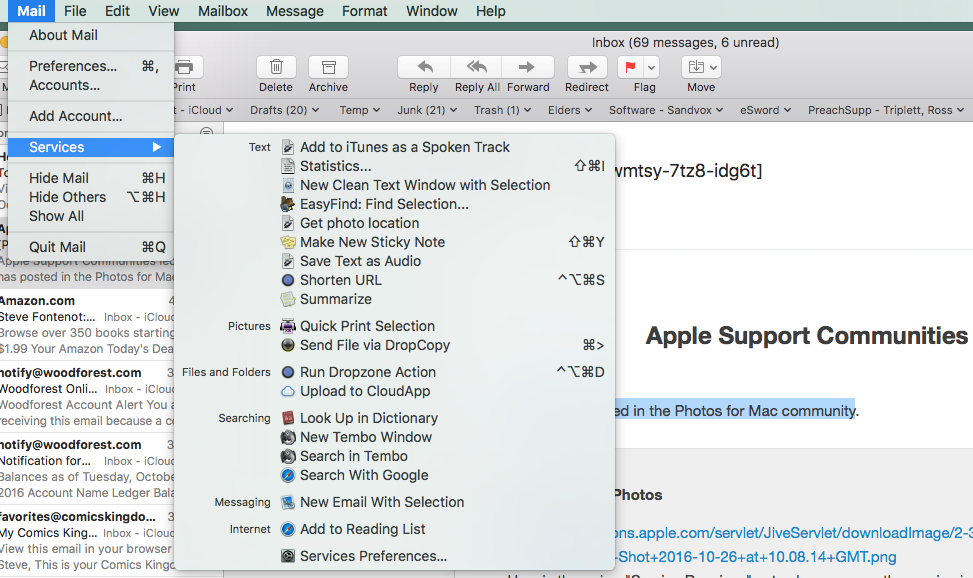Select the Notification for… Woodforest message
The image size is (973, 578).
pos(87,468)
